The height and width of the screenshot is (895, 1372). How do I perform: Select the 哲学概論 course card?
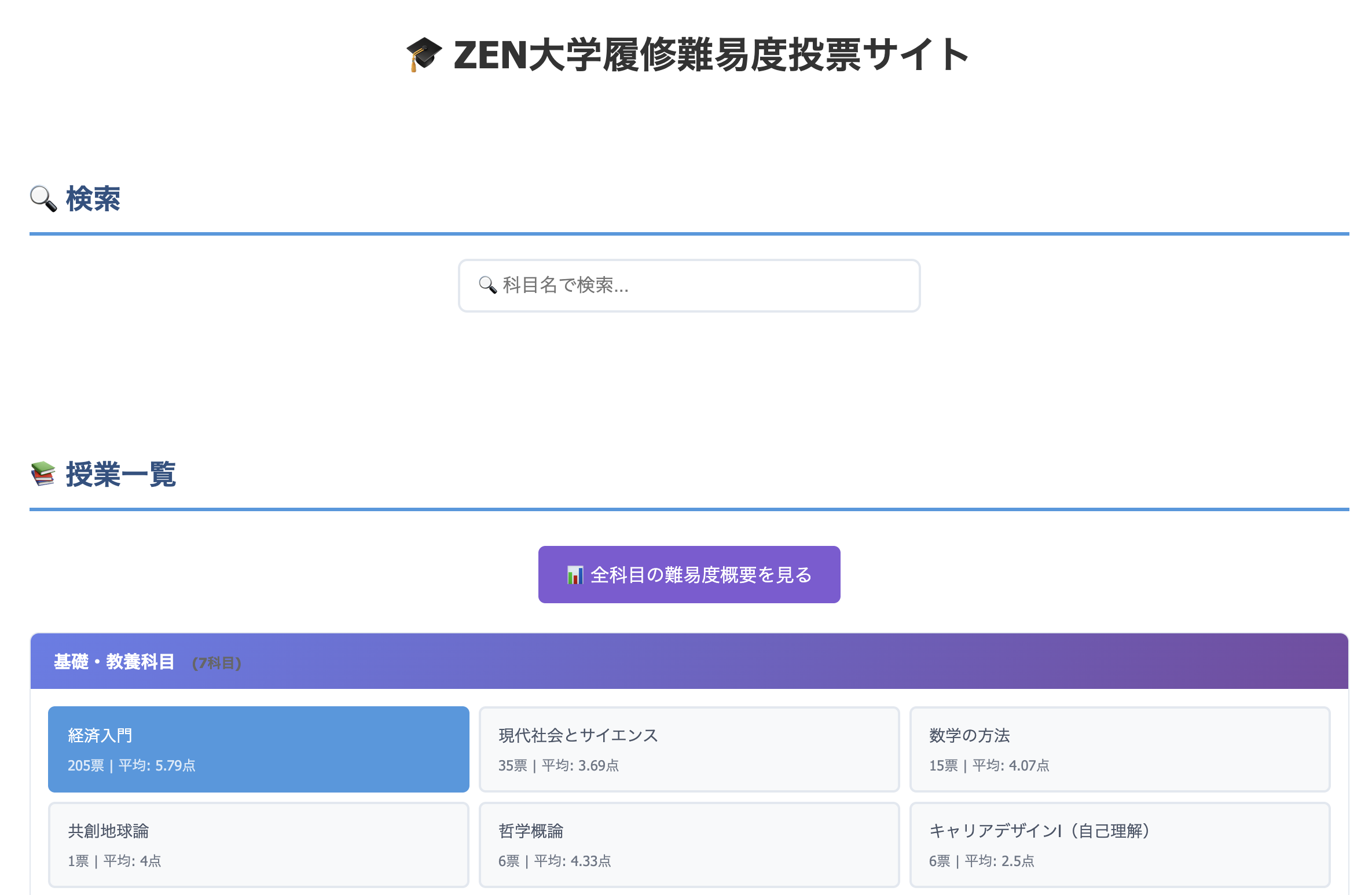[x=689, y=844]
